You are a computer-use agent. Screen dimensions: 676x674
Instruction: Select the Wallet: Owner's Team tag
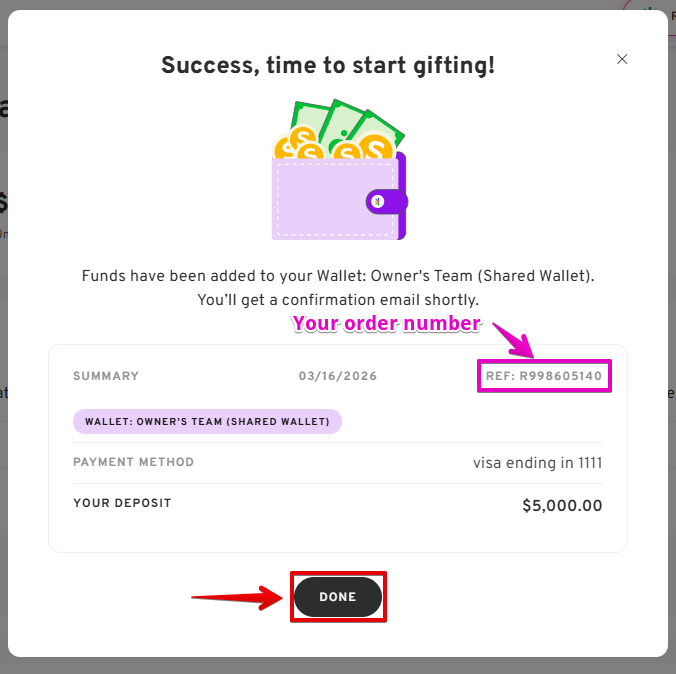click(x=207, y=421)
